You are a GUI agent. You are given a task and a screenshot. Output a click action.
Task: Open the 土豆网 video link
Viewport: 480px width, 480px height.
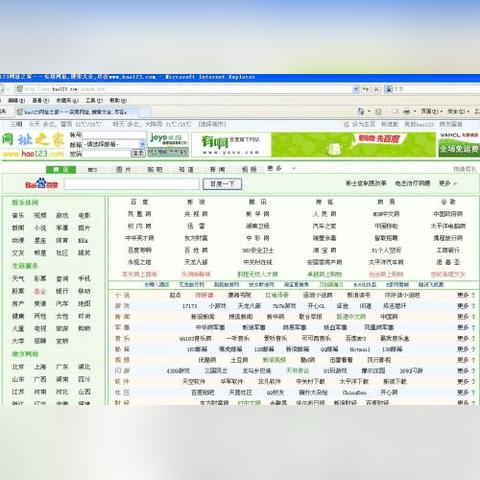pyautogui.click(x=239, y=360)
